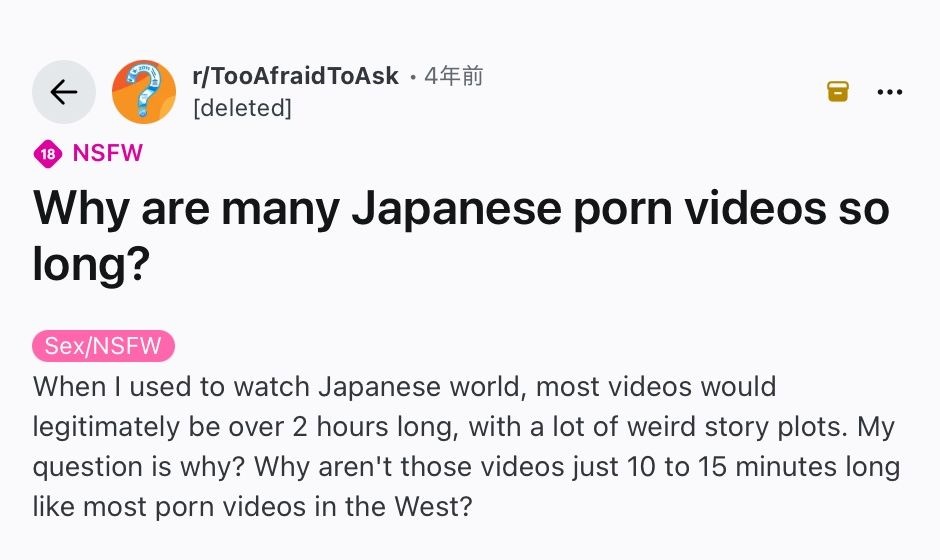The height and width of the screenshot is (560, 940).
Task: Click the pink NSFW text label
Action: coord(107,154)
